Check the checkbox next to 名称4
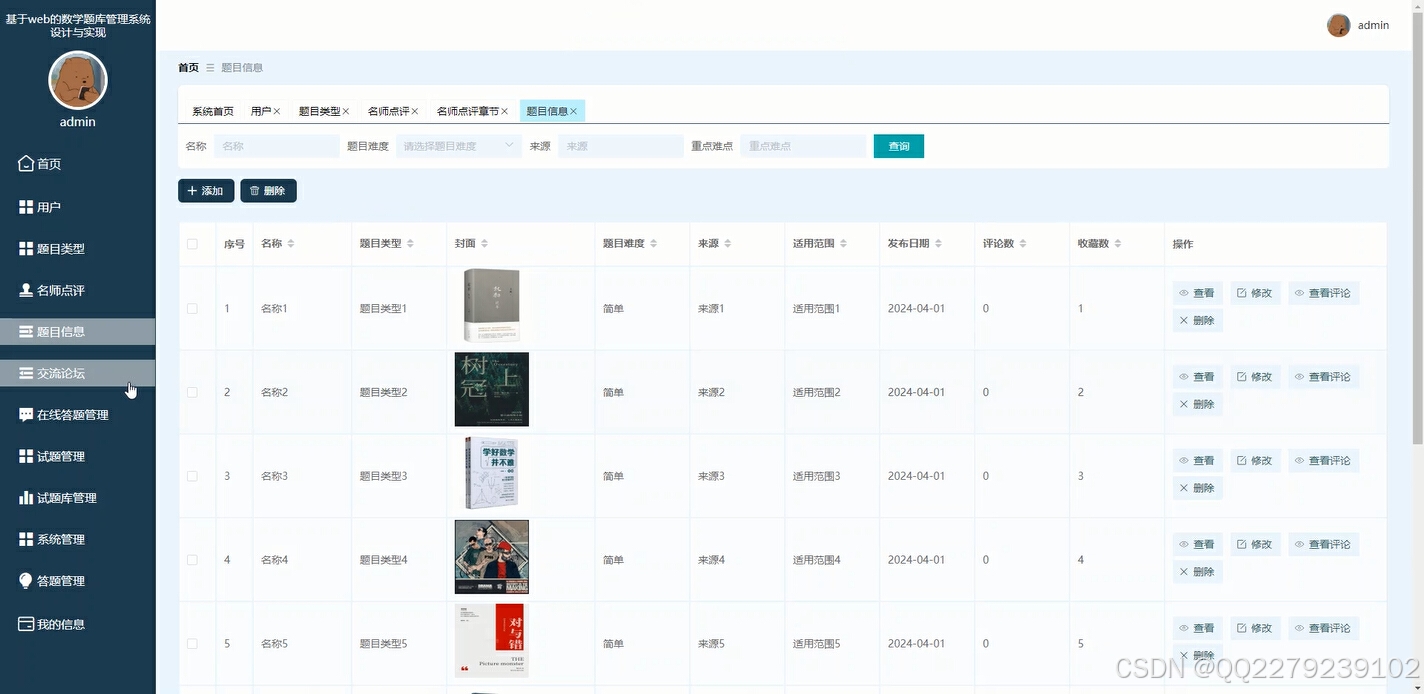This screenshot has height=694, width=1424. tap(194, 559)
